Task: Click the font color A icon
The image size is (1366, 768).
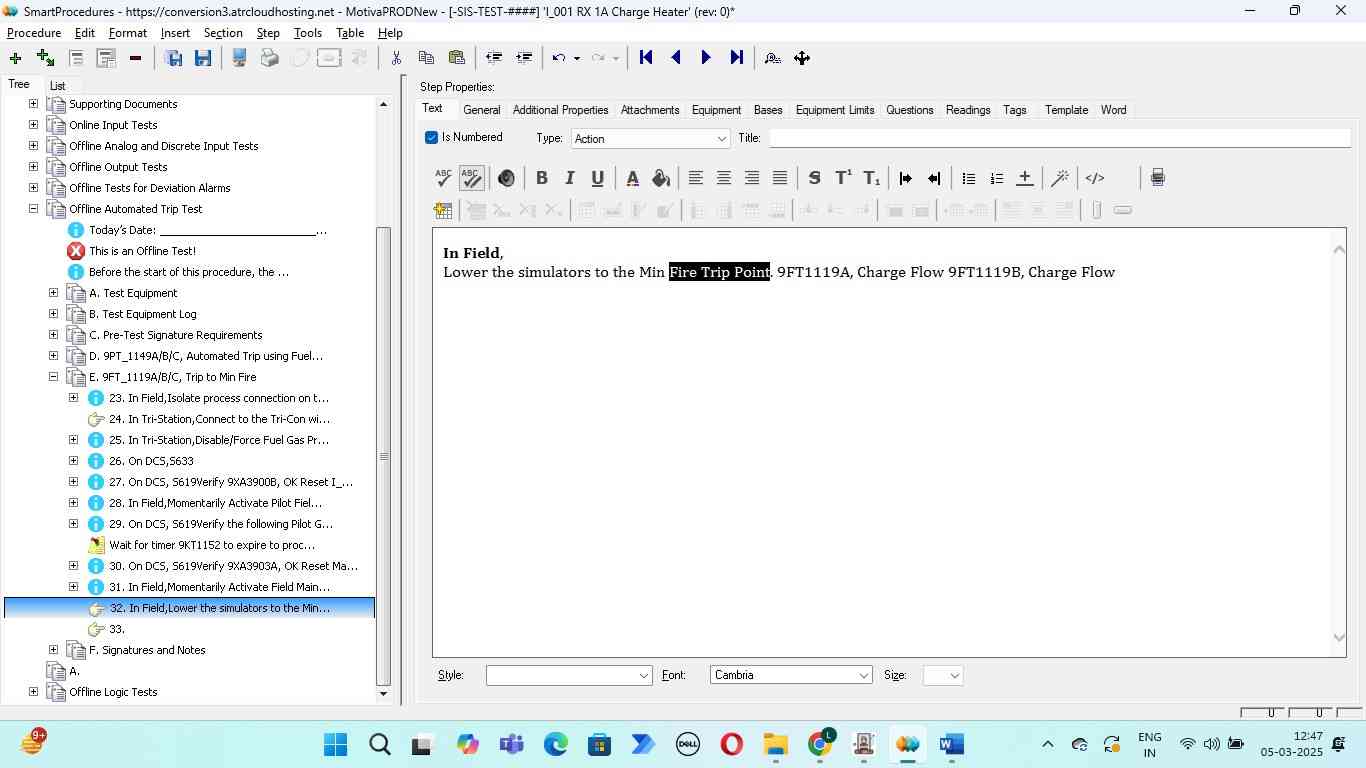Action: tap(632, 178)
